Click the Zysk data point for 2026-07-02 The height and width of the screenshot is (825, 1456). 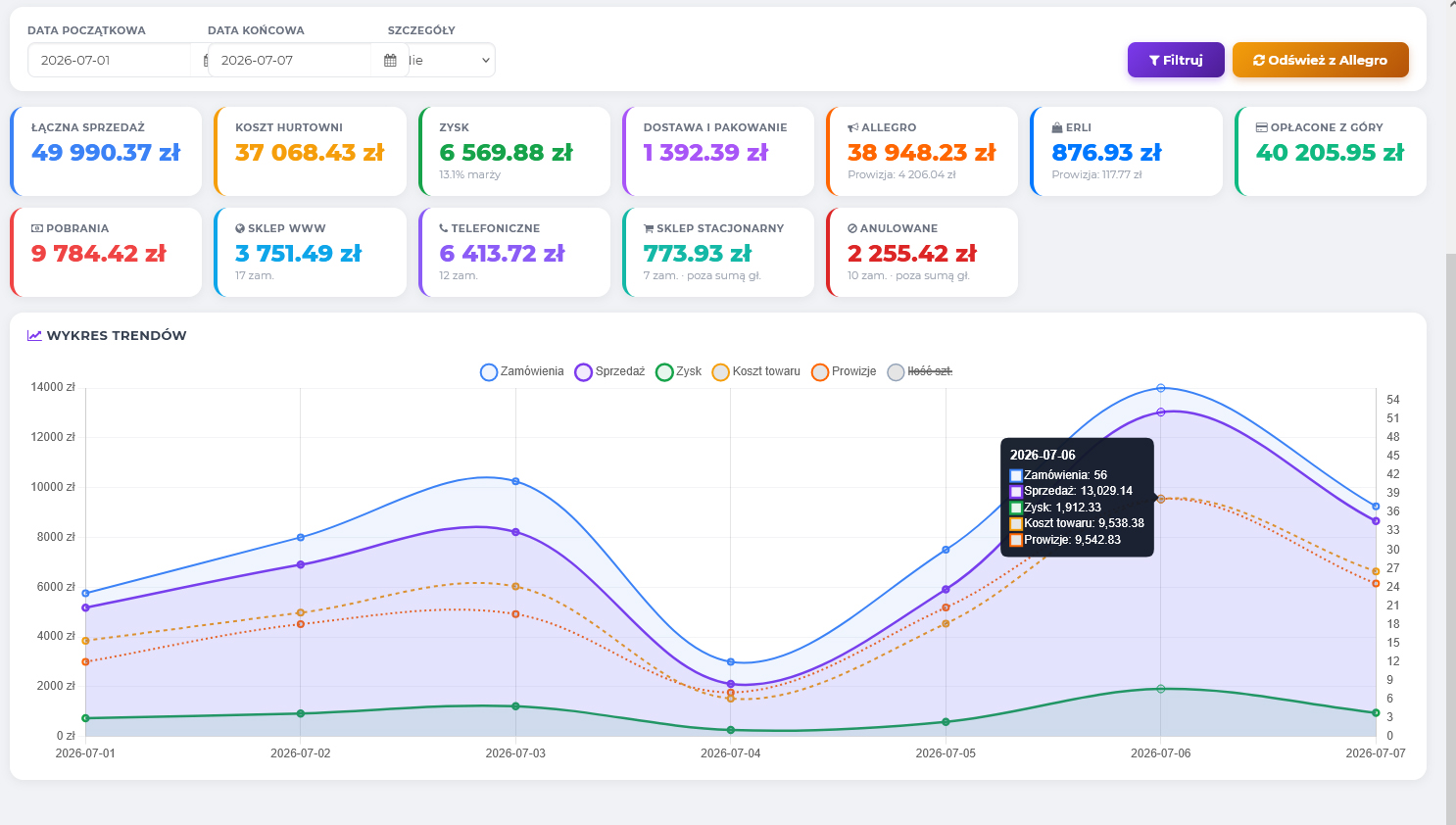301,713
